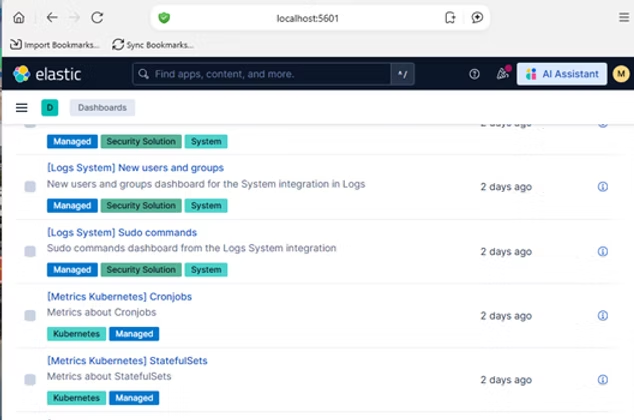
Task: View info for Sudo commands dashboard
Action: pos(602,251)
